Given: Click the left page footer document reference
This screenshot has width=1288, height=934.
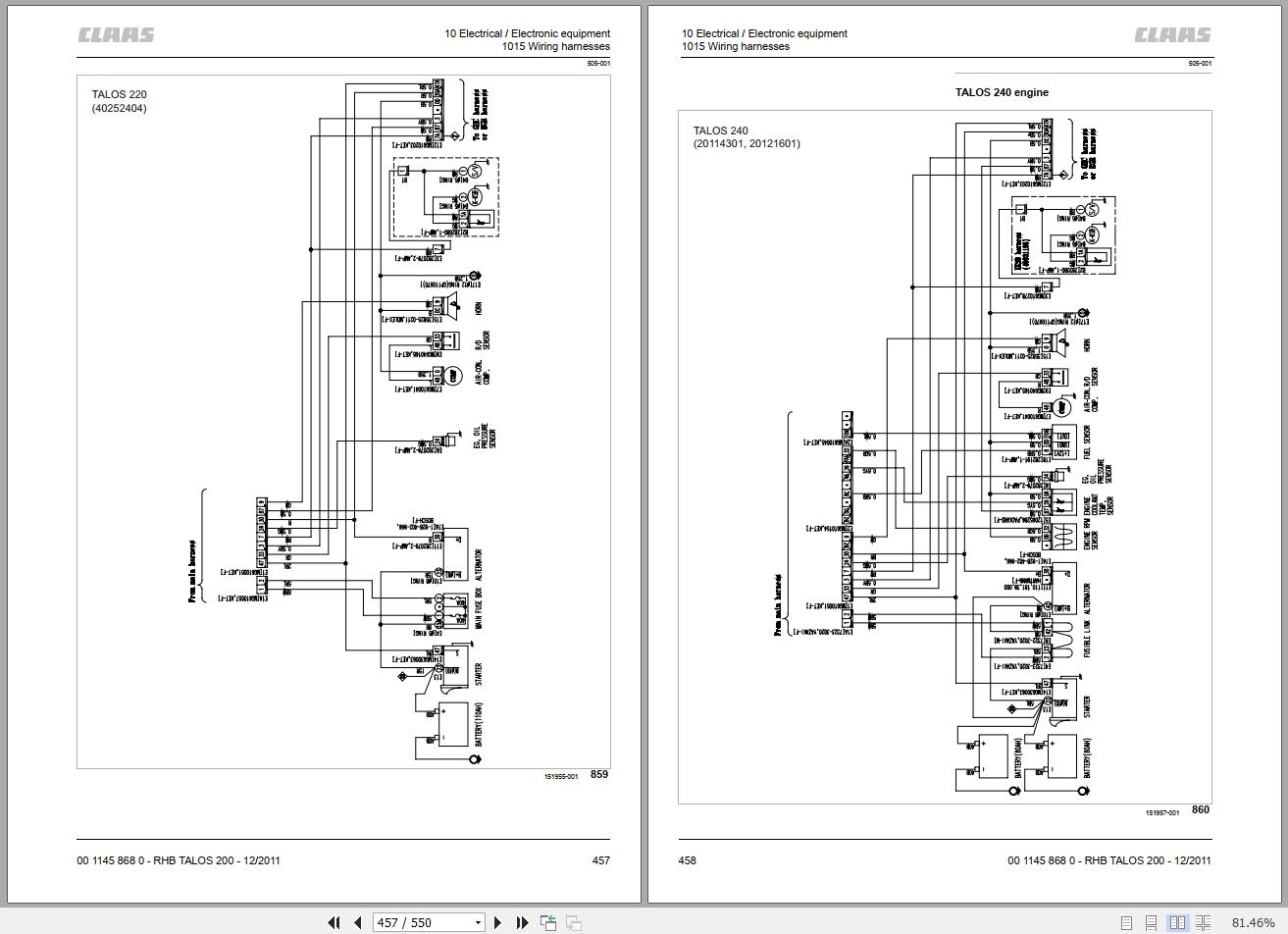Looking at the screenshot, I should (179, 860).
